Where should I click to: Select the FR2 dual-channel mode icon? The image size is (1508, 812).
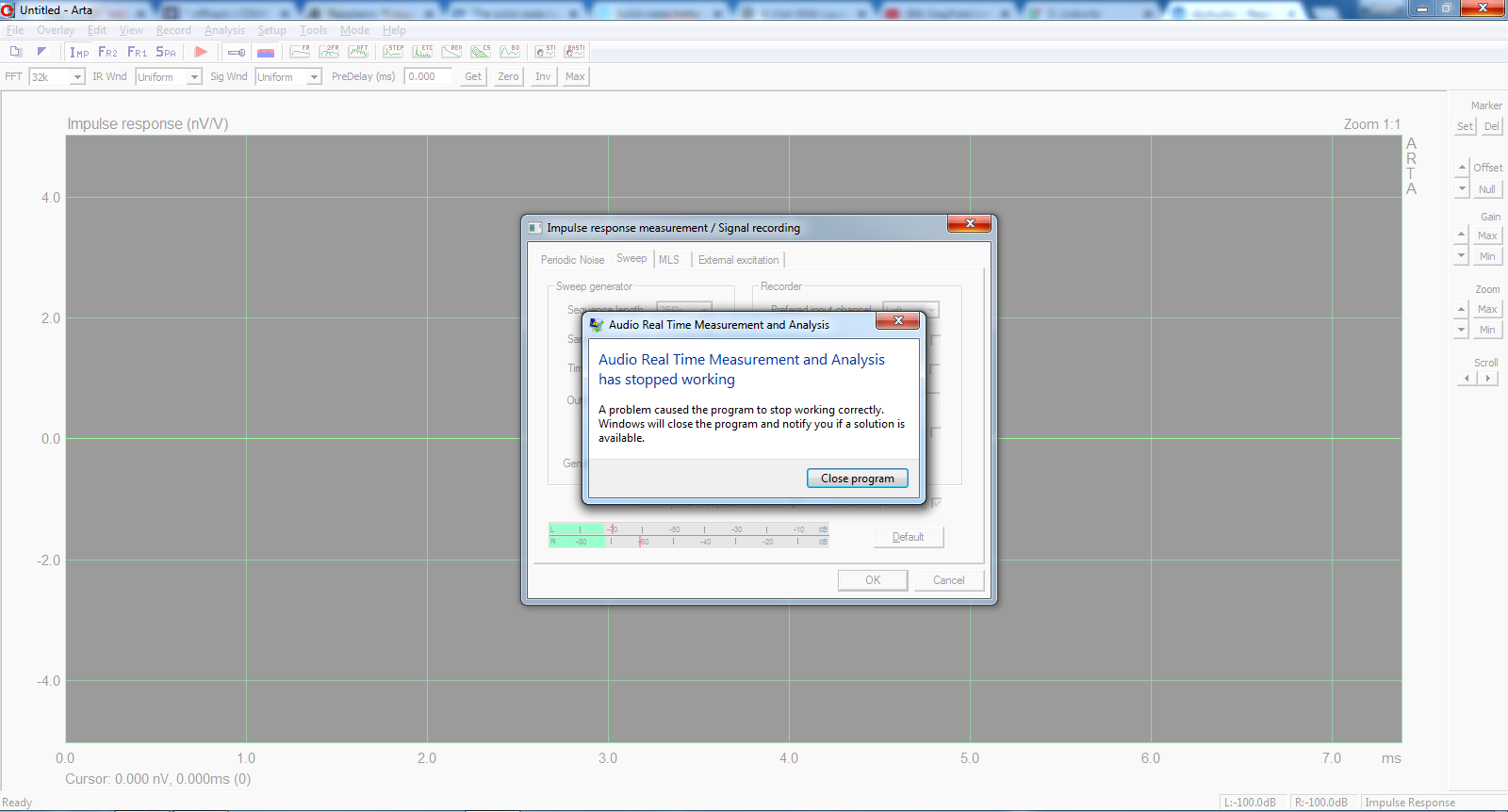coord(108,52)
